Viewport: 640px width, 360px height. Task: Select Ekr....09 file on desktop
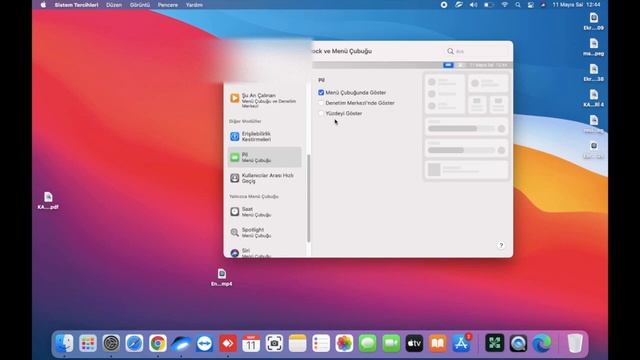pyautogui.click(x=594, y=22)
